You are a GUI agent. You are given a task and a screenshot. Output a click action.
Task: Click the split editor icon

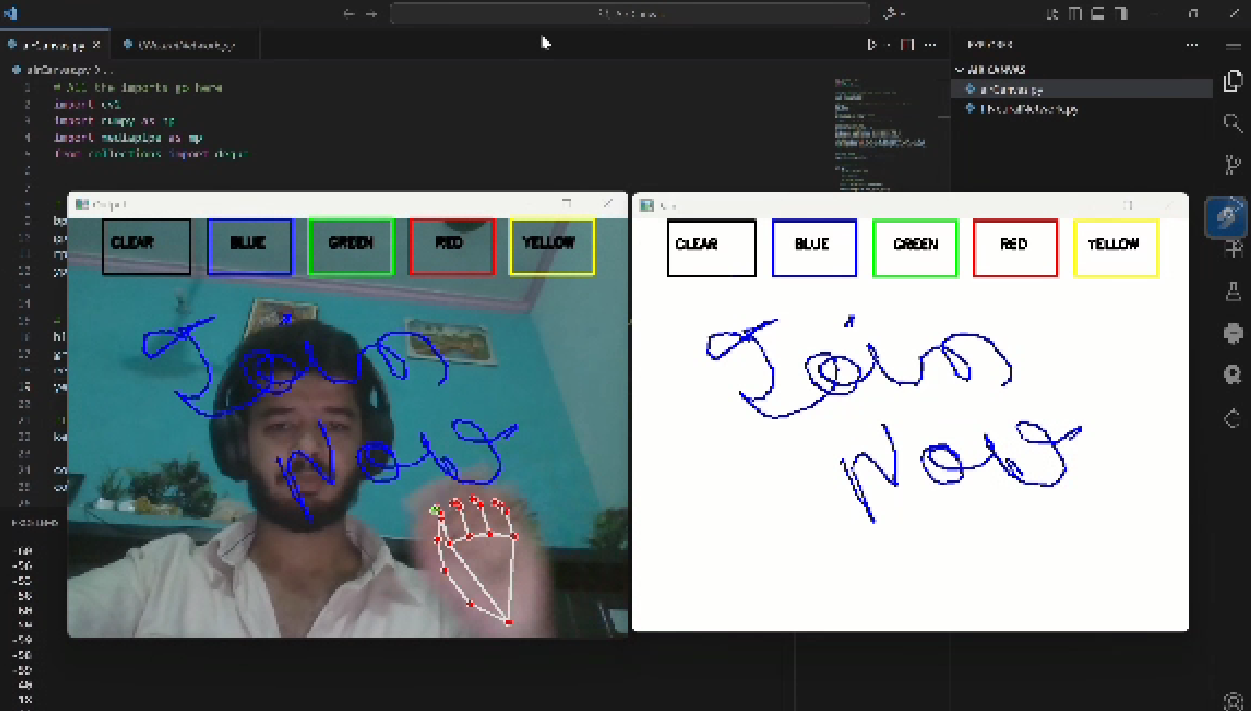click(x=908, y=45)
